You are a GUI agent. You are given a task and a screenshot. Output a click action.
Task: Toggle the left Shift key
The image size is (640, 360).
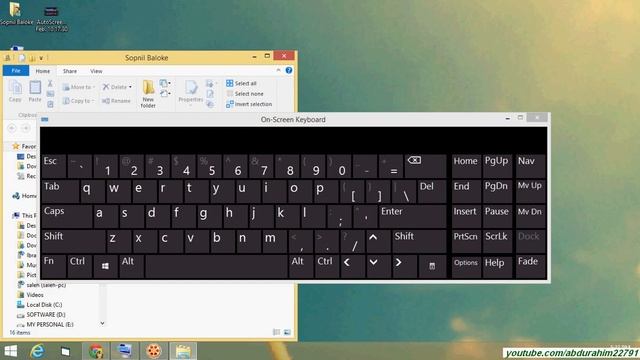(x=73, y=241)
